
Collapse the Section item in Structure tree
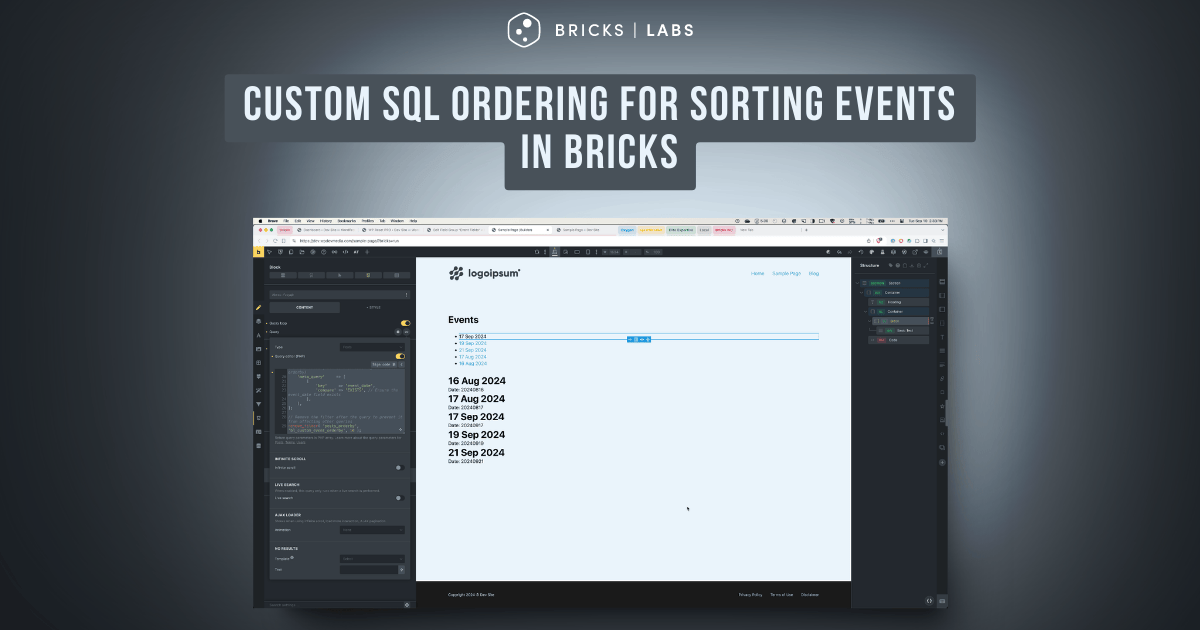pos(857,283)
